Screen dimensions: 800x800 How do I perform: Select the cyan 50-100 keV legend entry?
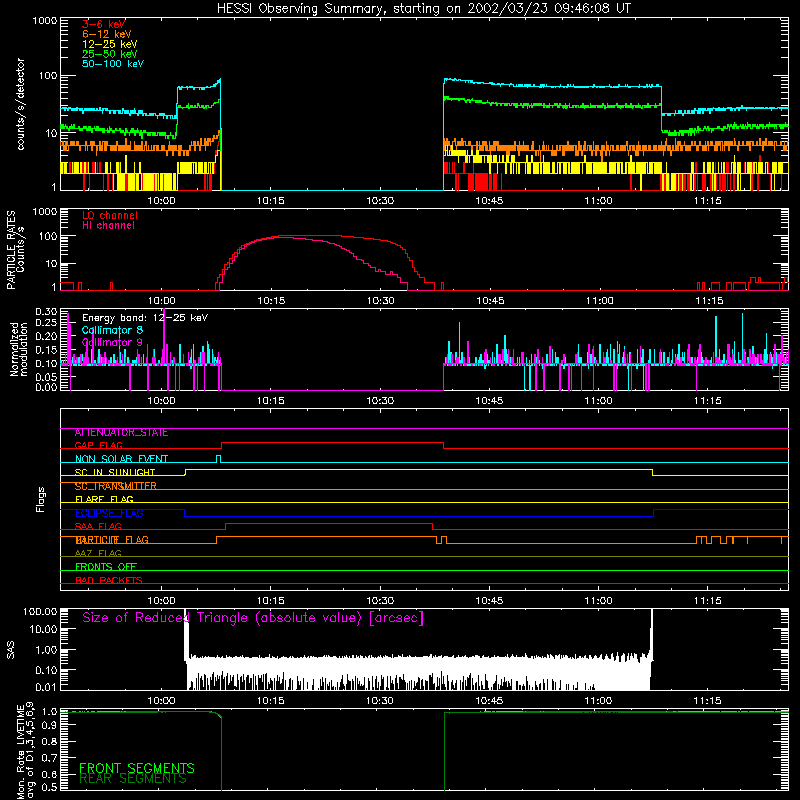(x=113, y=64)
